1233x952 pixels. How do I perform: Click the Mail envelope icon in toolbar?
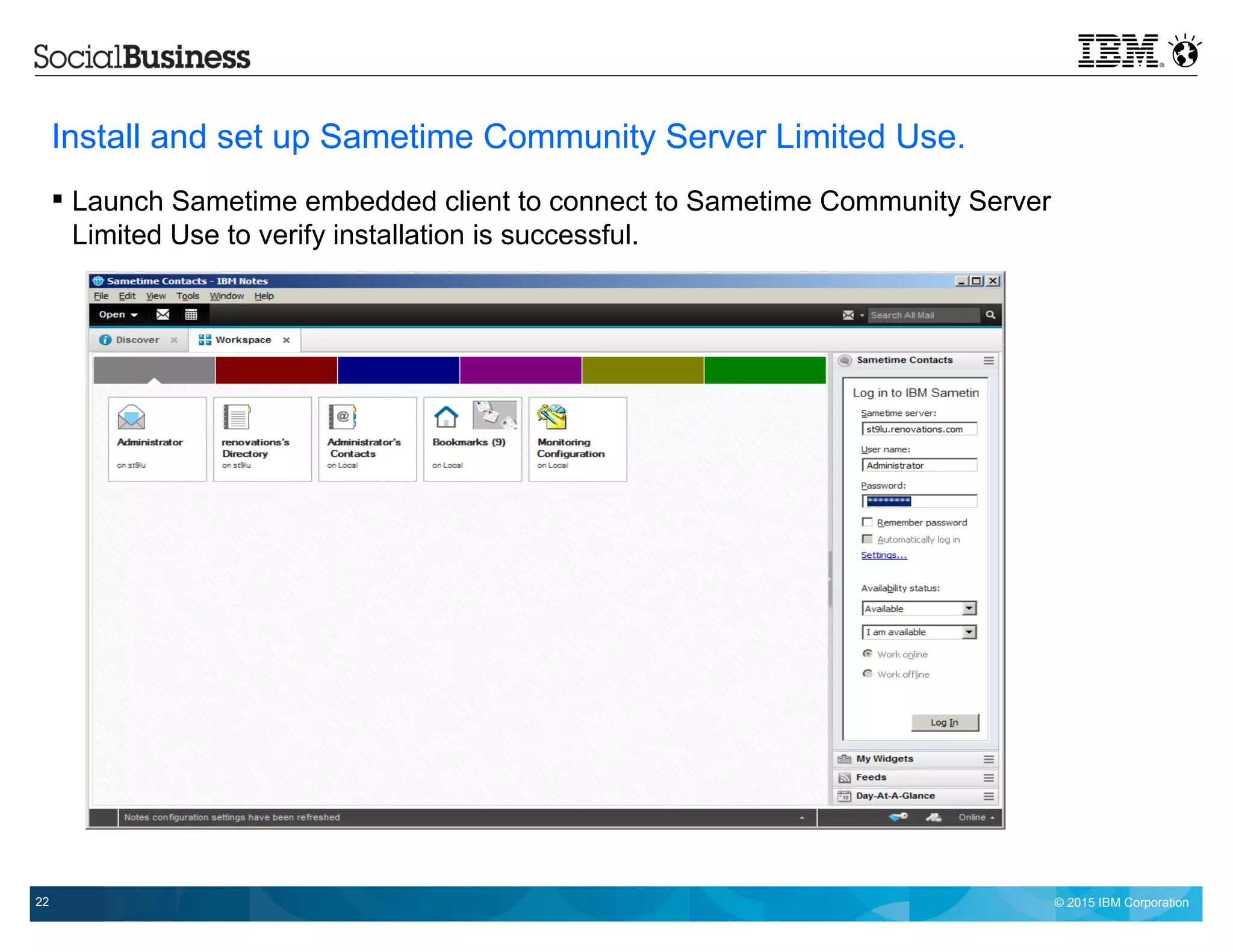click(163, 314)
